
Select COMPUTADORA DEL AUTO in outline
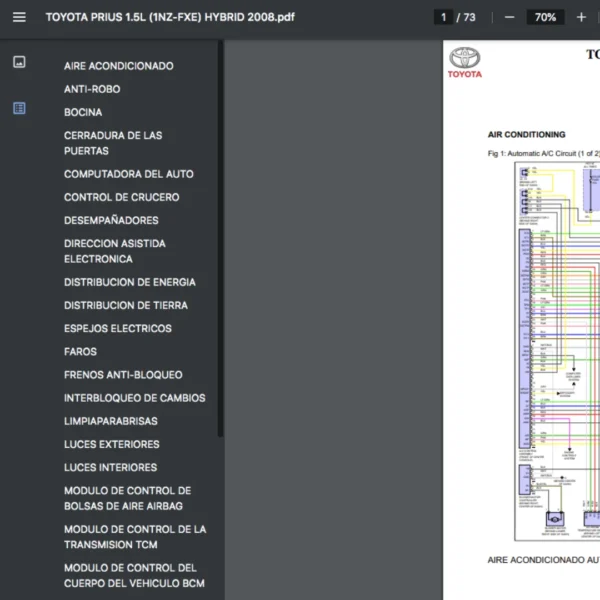[129, 174]
